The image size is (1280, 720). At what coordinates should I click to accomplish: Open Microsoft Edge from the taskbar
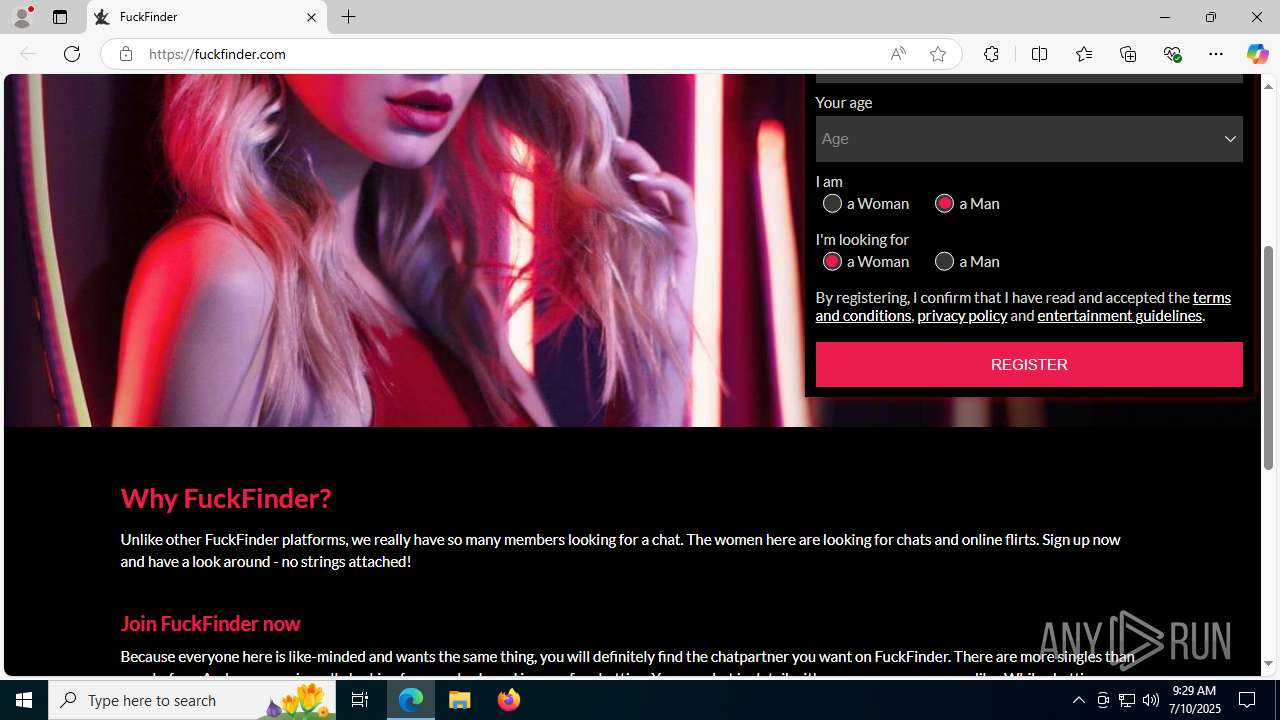coord(411,700)
